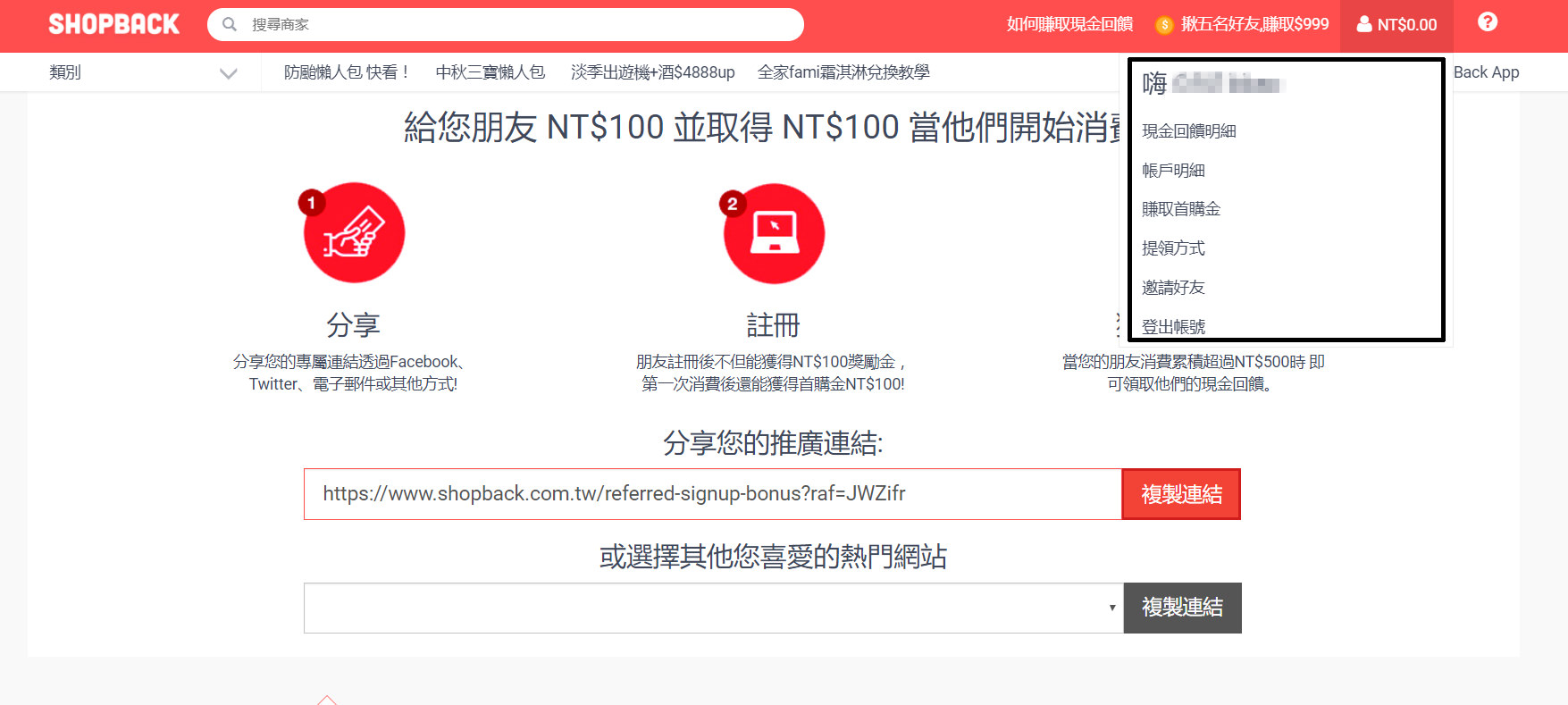
Task: Select 賺取首購金 menu item
Action: tap(1181, 209)
